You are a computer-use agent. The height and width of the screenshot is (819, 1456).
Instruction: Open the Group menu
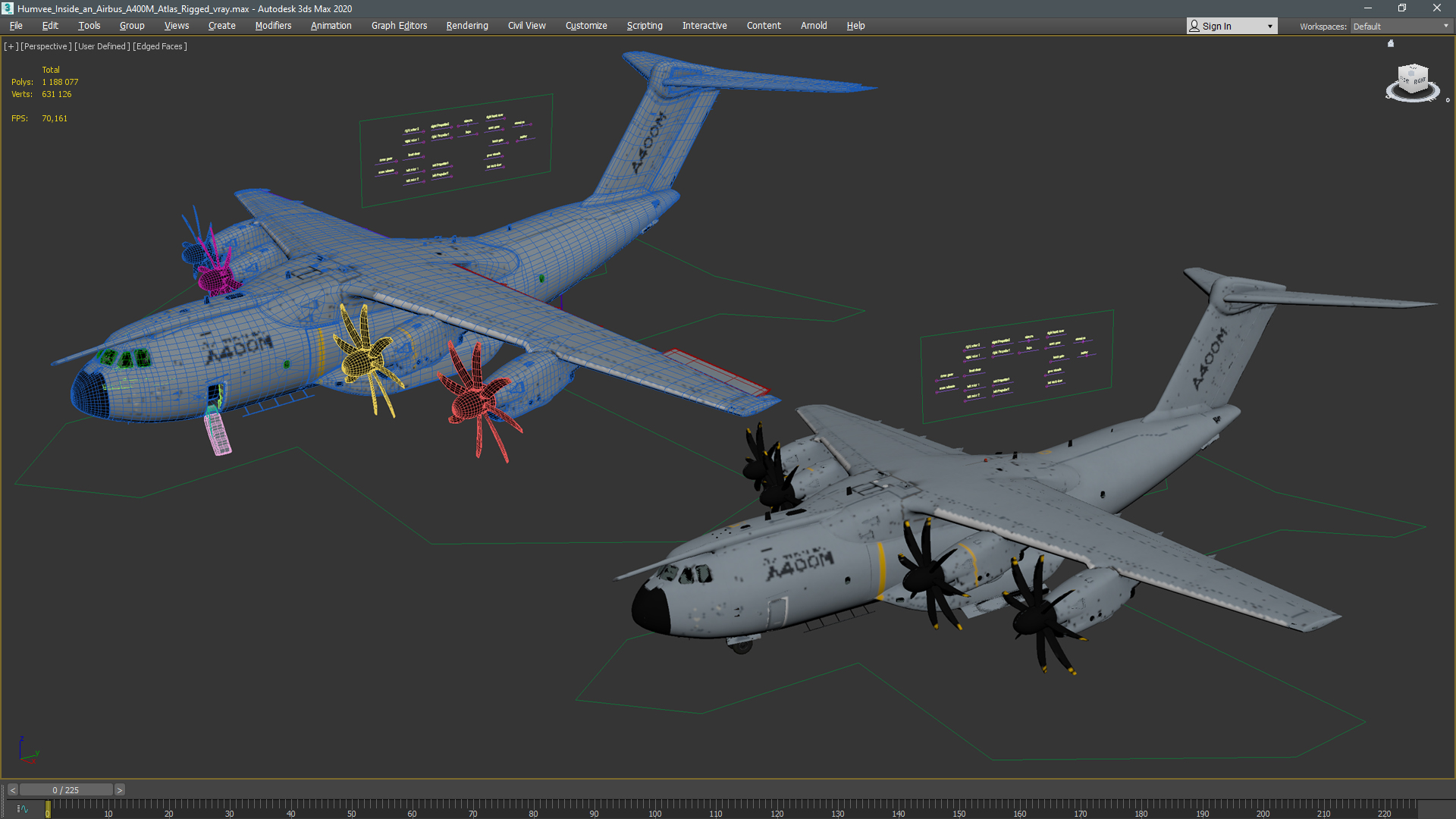tap(132, 26)
